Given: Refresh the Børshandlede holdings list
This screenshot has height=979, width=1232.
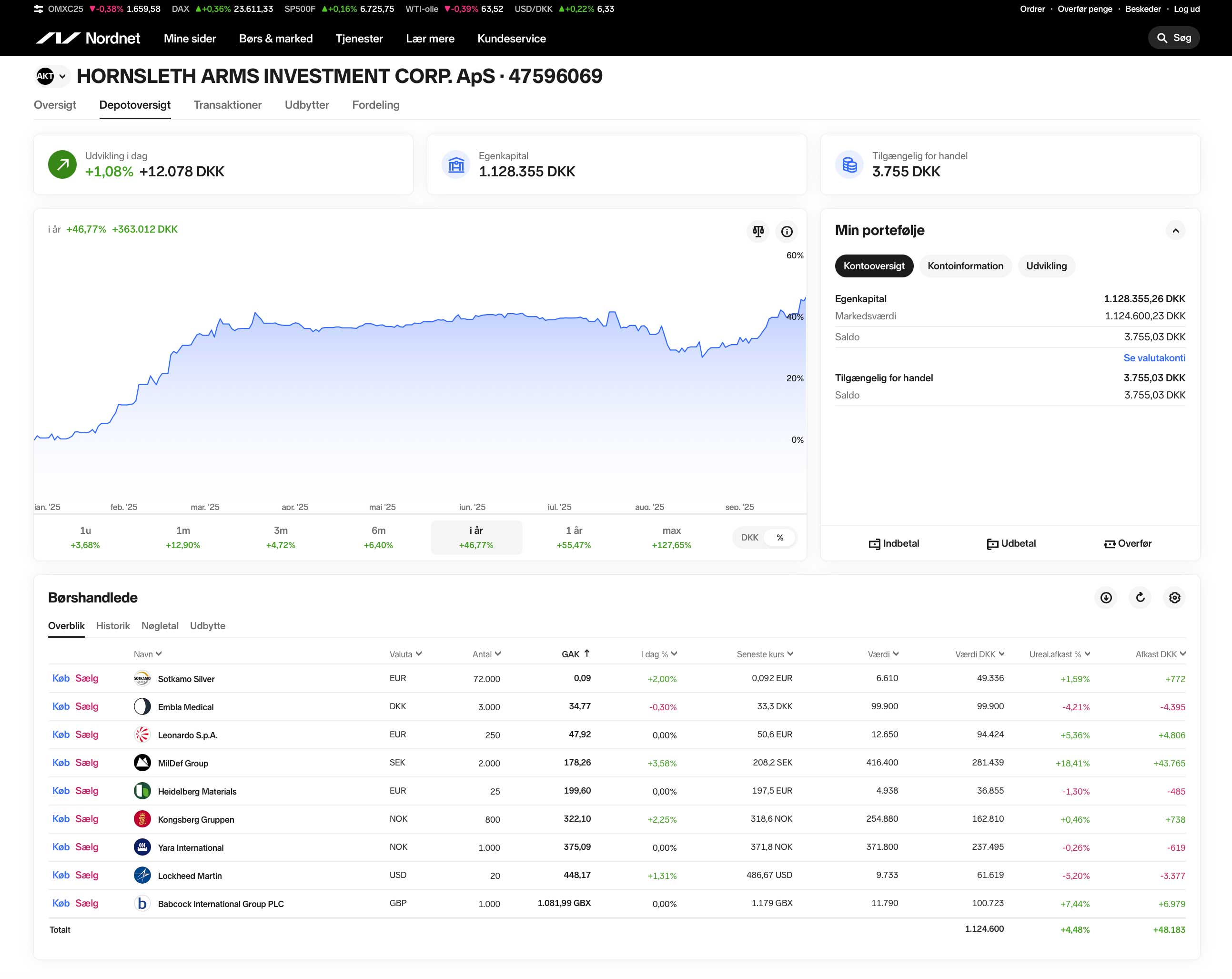Looking at the screenshot, I should 1140,598.
